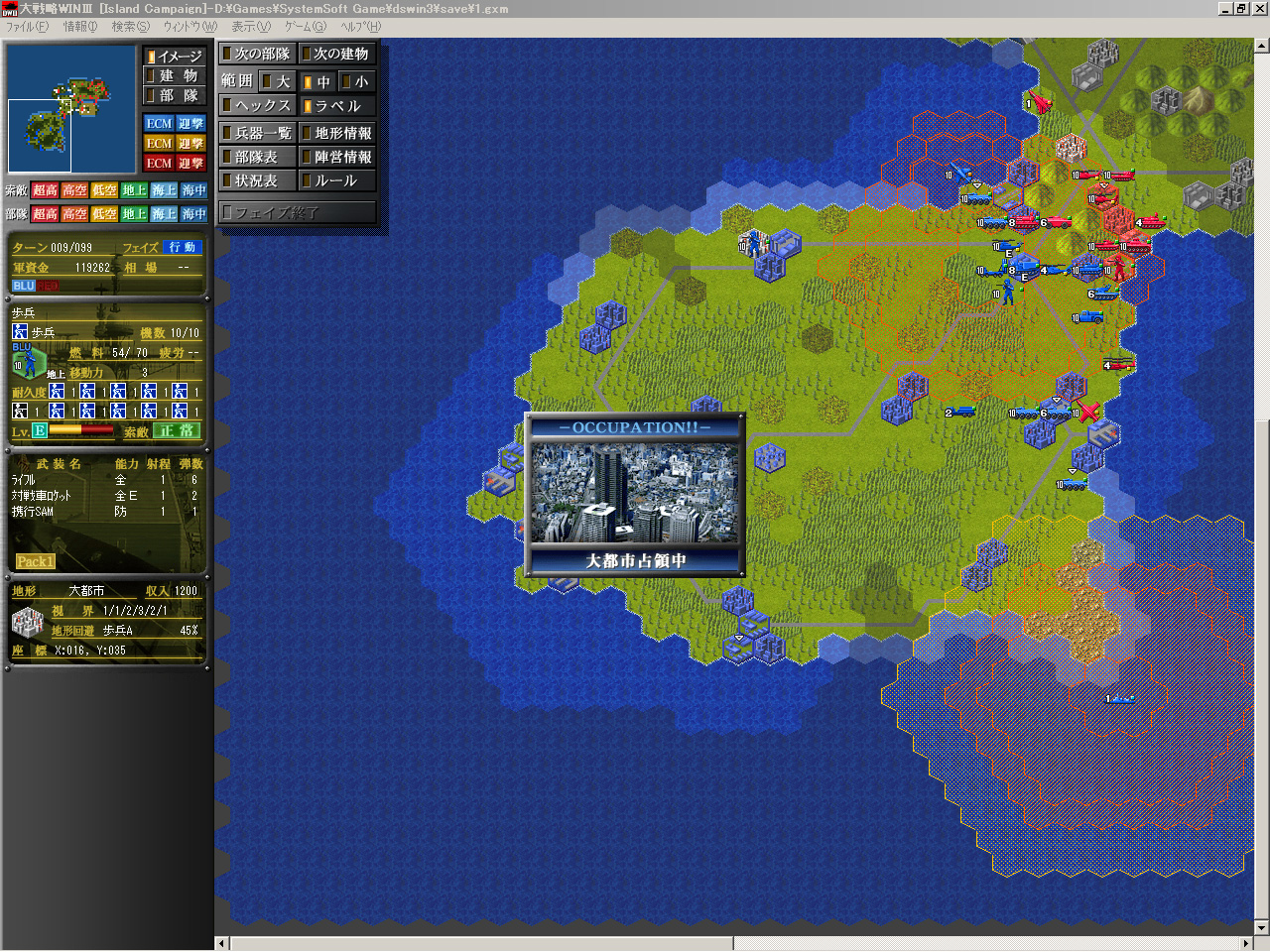This screenshot has width=1270, height=952.
Task: Select the blue tank labeled 6 near the east shore
Action: [1103, 293]
